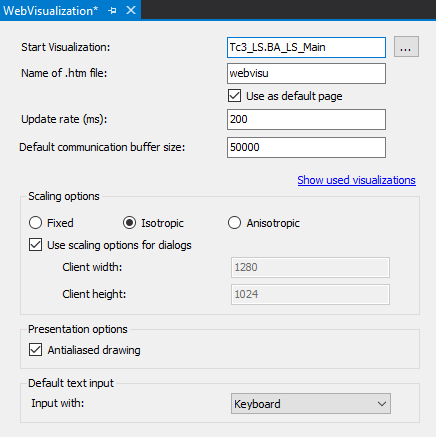Select the Fixed scaling option
The height and width of the screenshot is (437, 436).
35,223
